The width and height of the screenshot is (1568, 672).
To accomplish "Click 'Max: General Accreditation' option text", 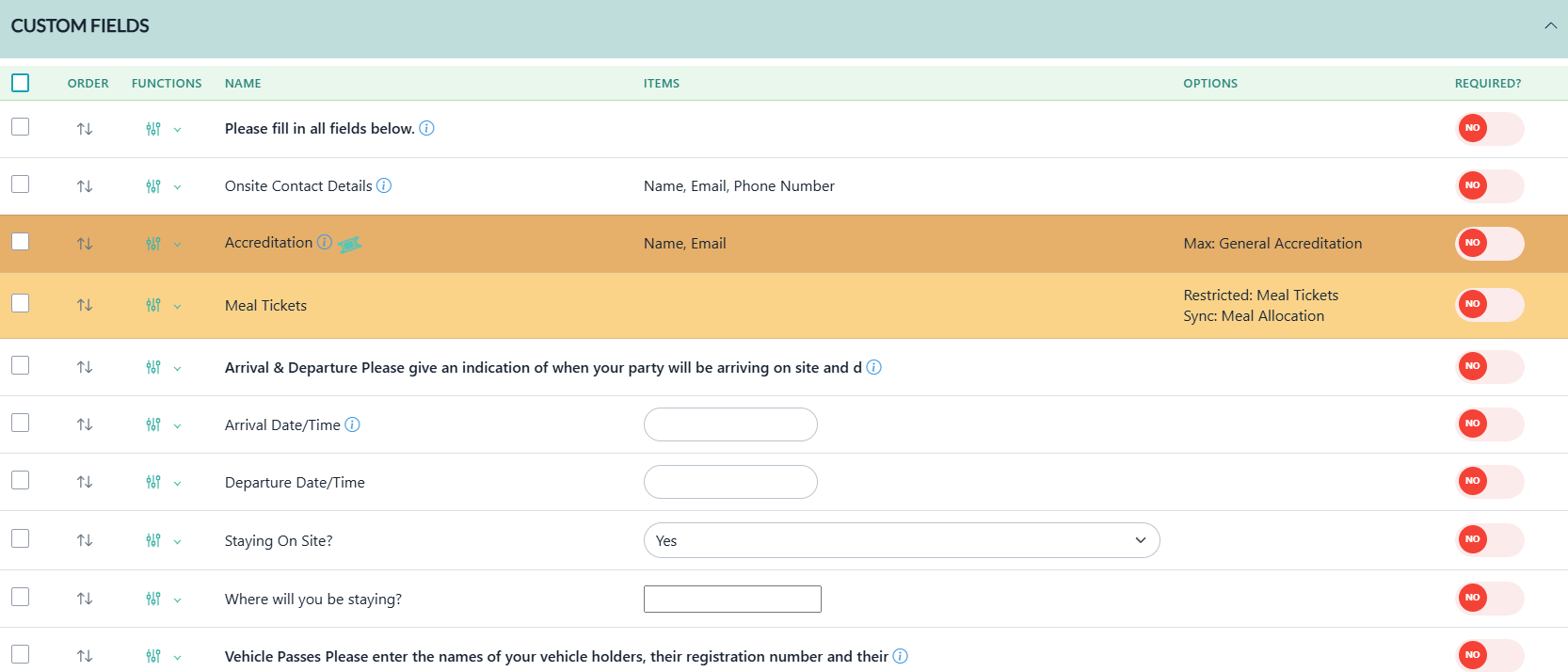I will point(1272,243).
